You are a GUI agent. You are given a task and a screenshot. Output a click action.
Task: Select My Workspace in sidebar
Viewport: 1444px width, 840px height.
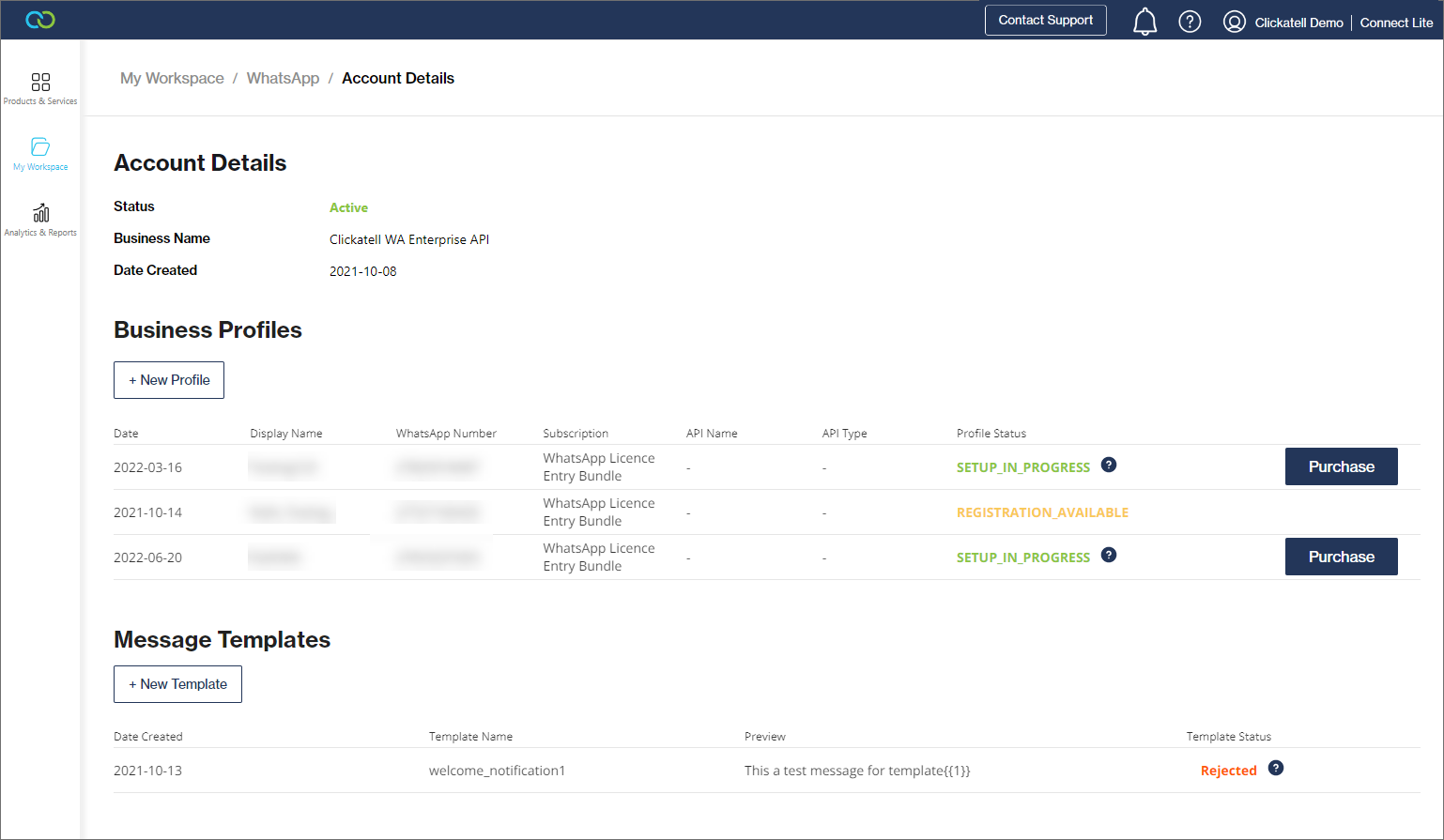click(x=40, y=154)
